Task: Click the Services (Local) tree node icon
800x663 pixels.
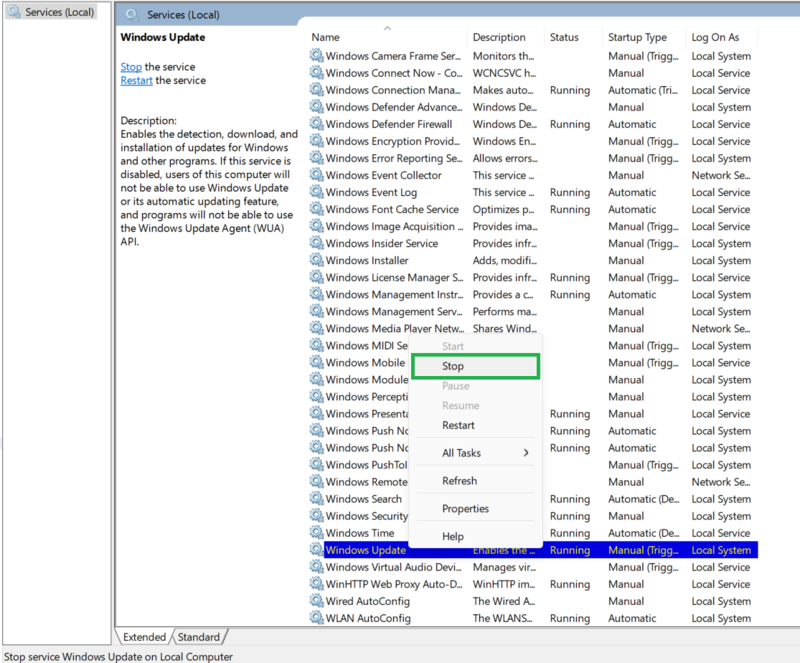Action: 14,12
